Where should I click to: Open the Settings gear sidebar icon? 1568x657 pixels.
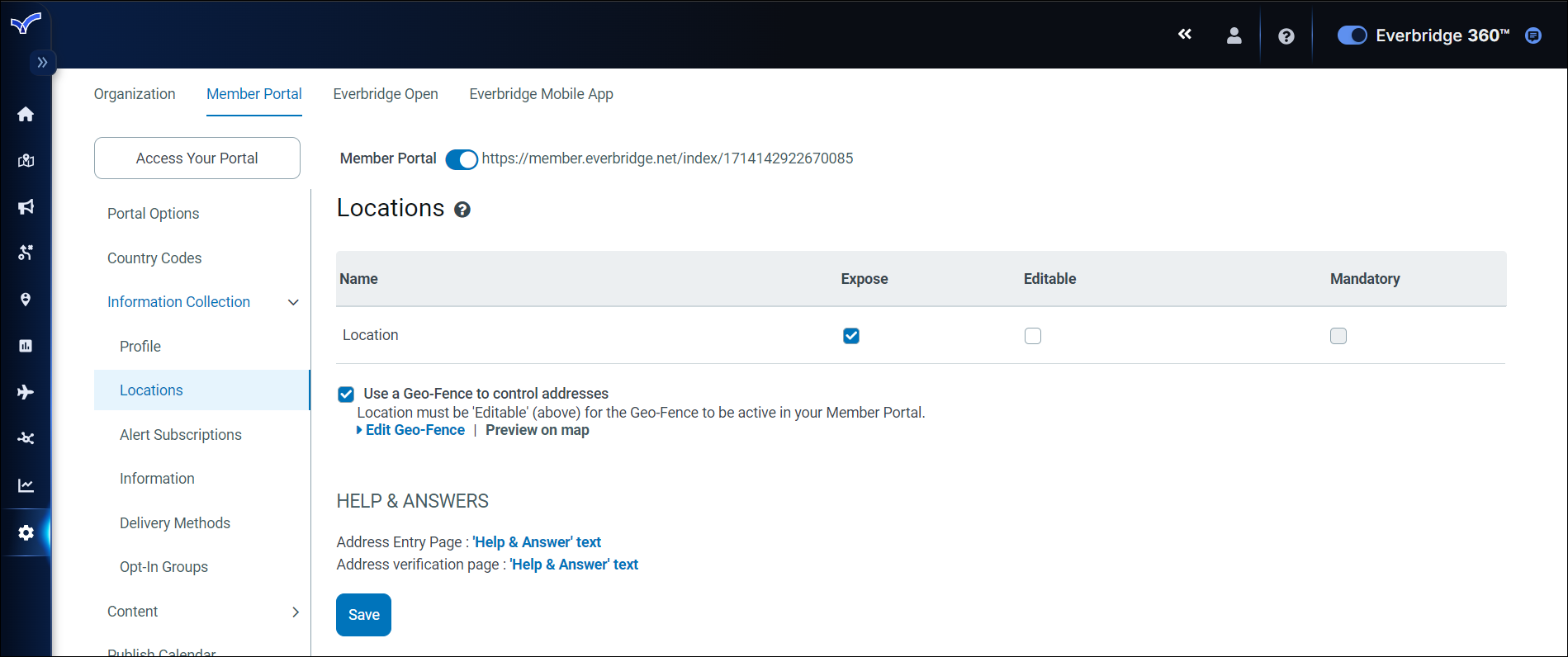click(26, 532)
